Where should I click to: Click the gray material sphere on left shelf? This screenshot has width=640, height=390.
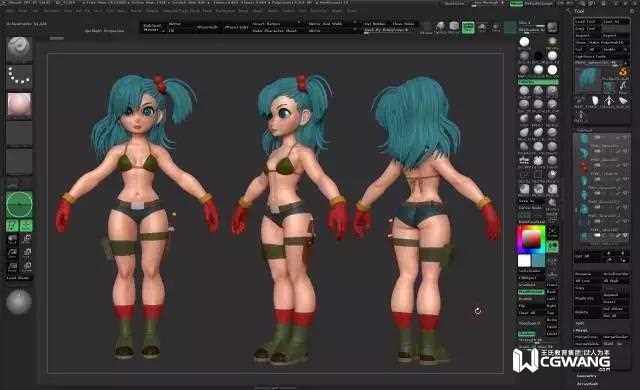(19, 302)
